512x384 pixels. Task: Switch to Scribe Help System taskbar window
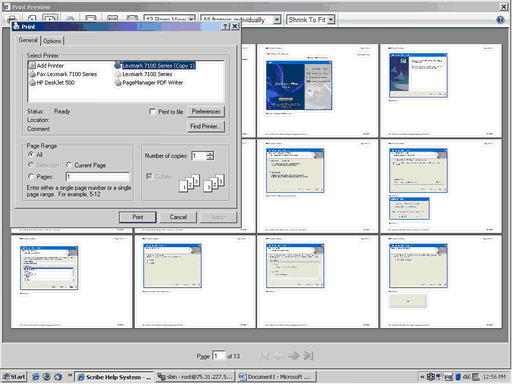coord(114,377)
